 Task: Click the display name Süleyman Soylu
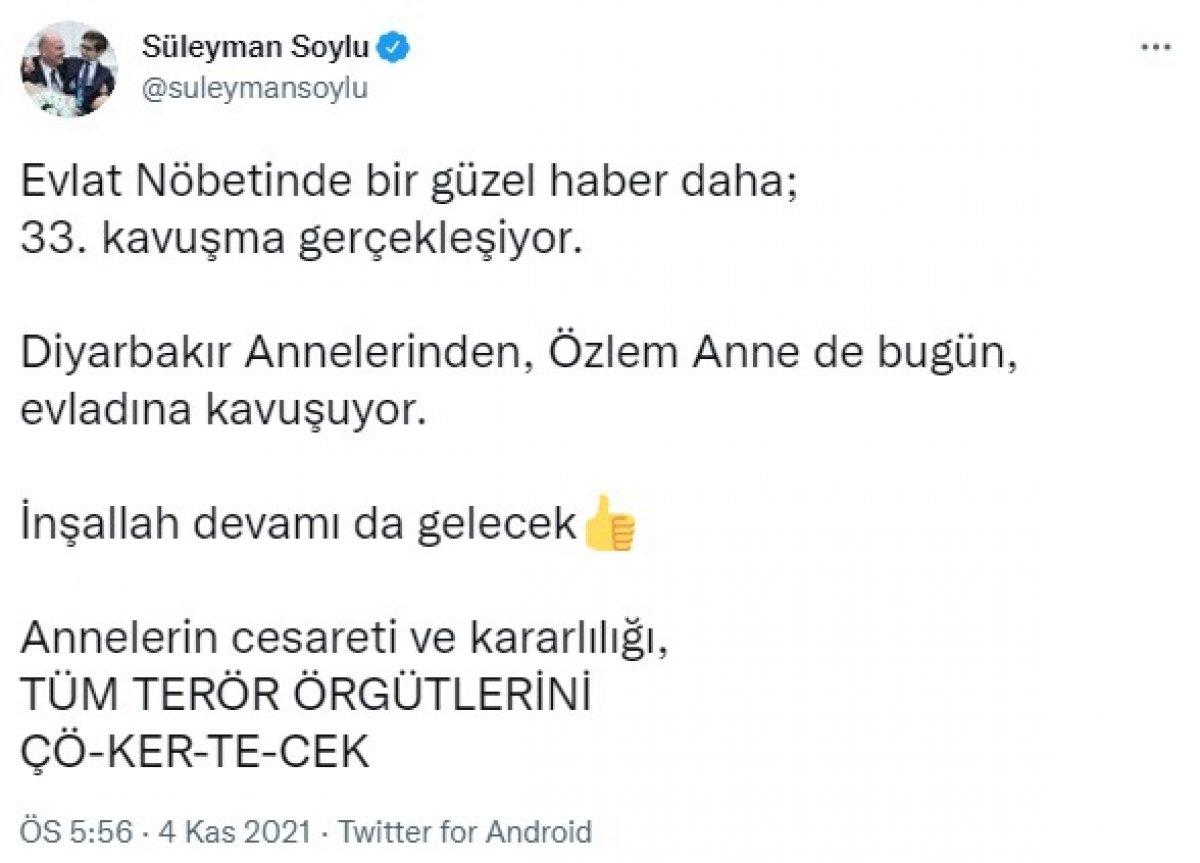pos(254,43)
